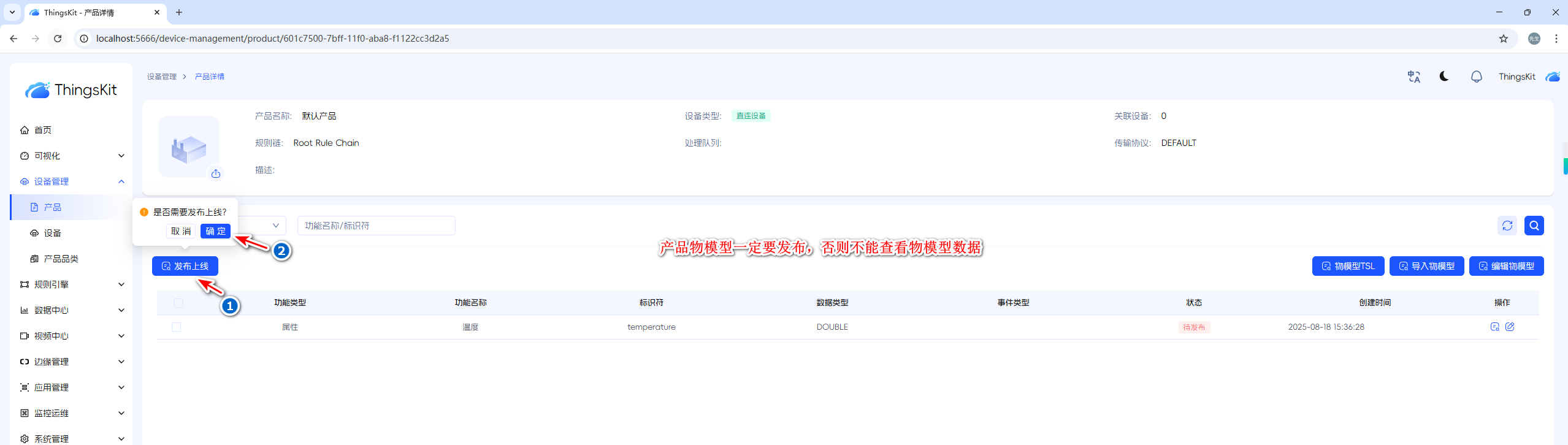View details icon for temperature row
1568x445 pixels.
[1494, 327]
